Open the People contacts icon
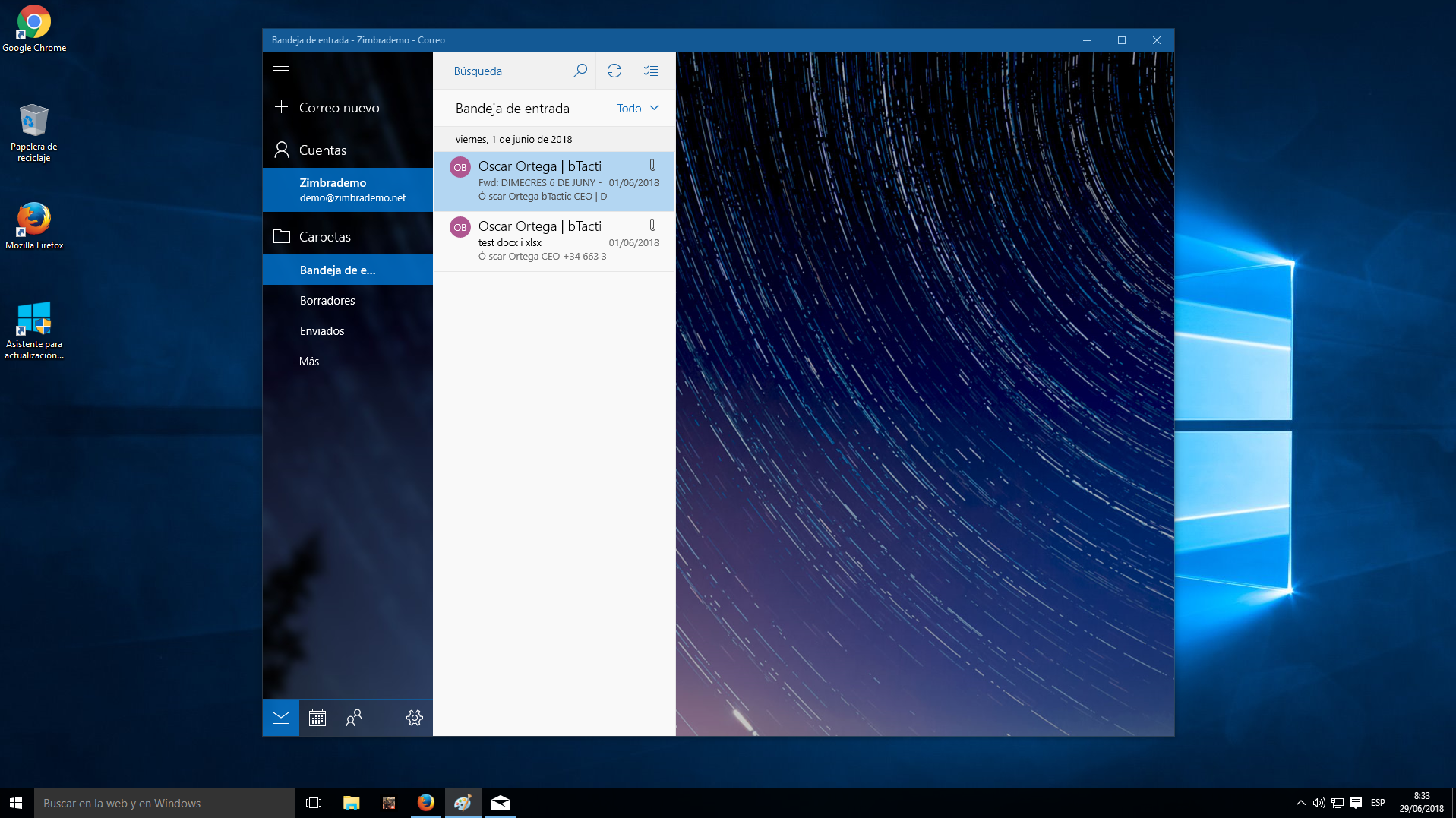This screenshot has width=1456, height=818. 354,718
